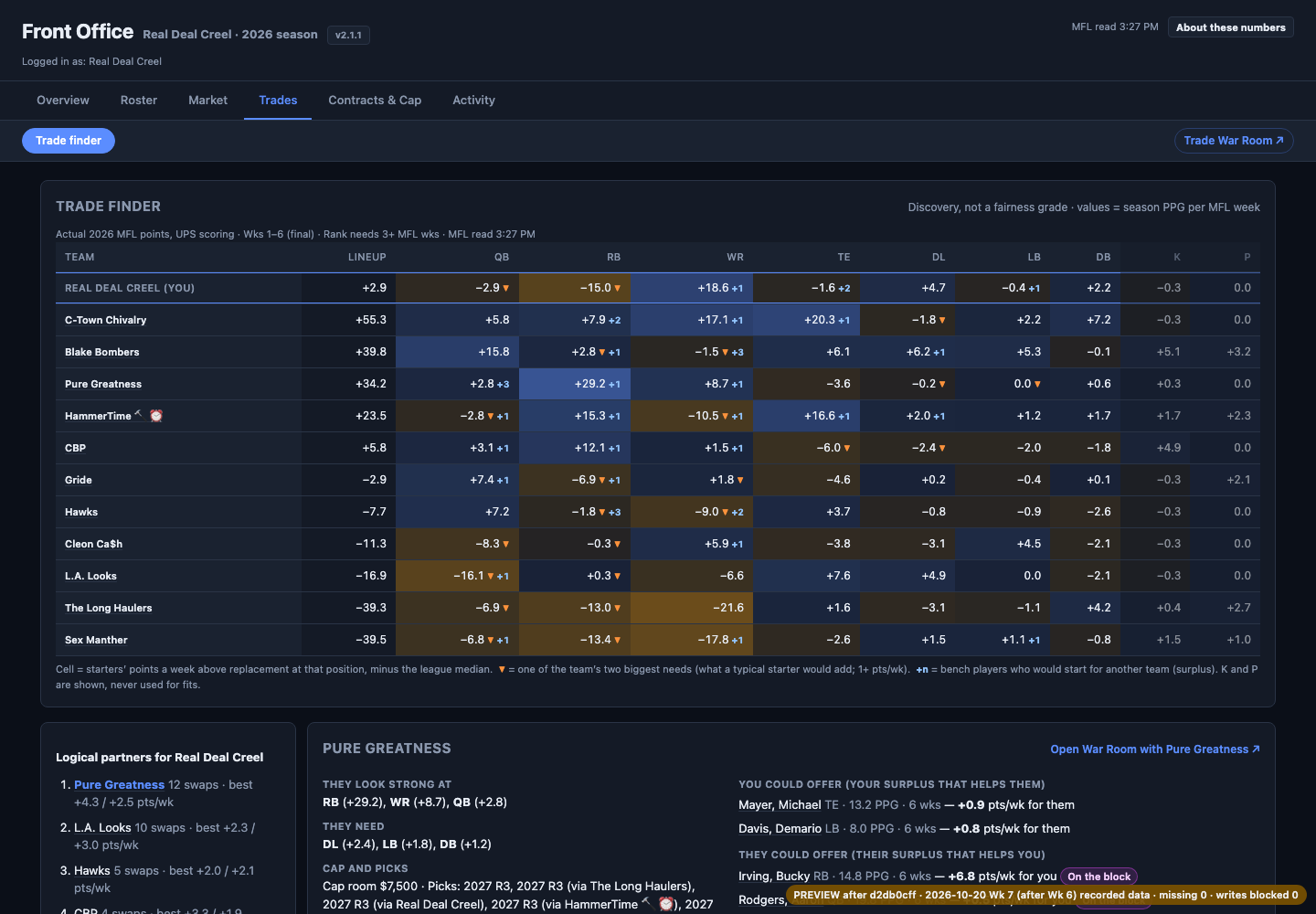
Task: Click the Trade finder pill button
Action: (x=69, y=141)
